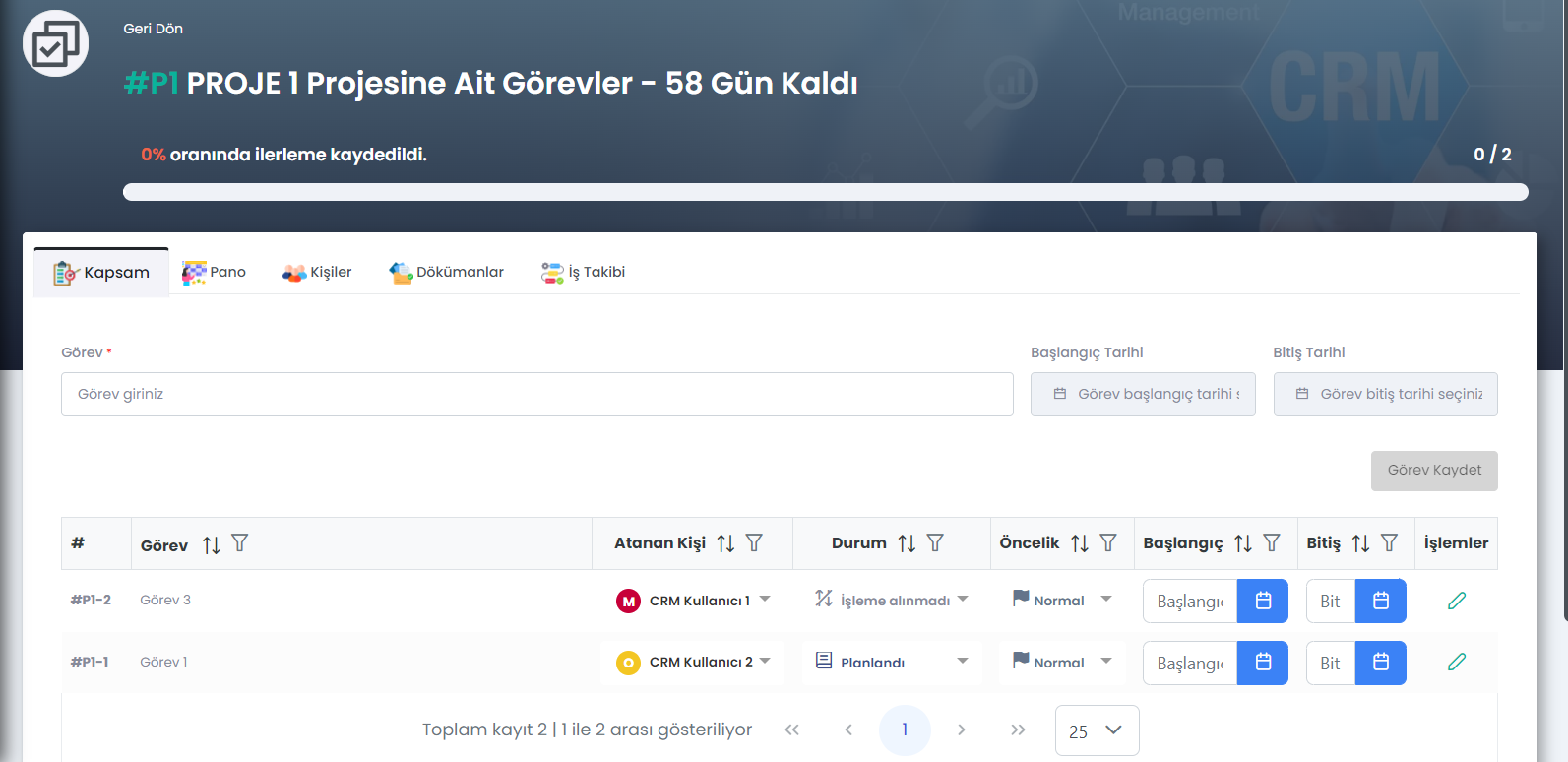Click the Planlandı status icon

tap(824, 661)
